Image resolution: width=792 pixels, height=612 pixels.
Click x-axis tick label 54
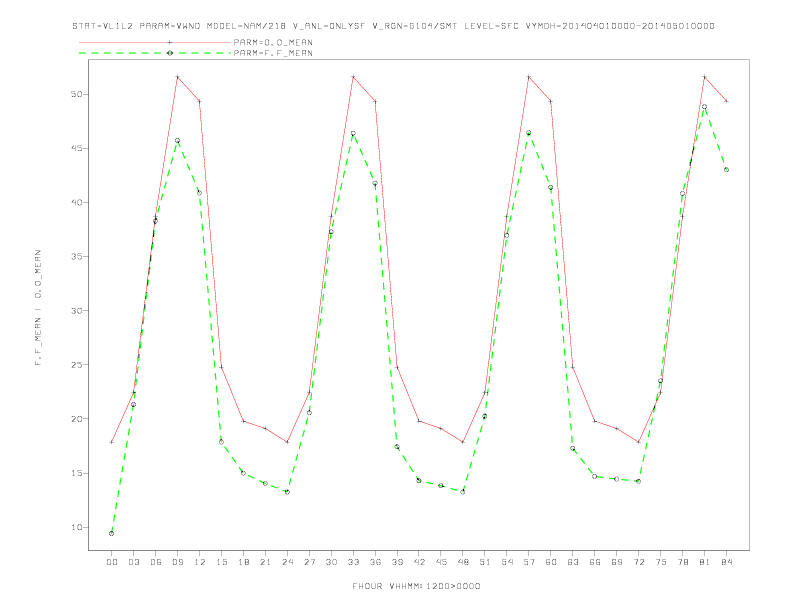pyautogui.click(x=507, y=562)
